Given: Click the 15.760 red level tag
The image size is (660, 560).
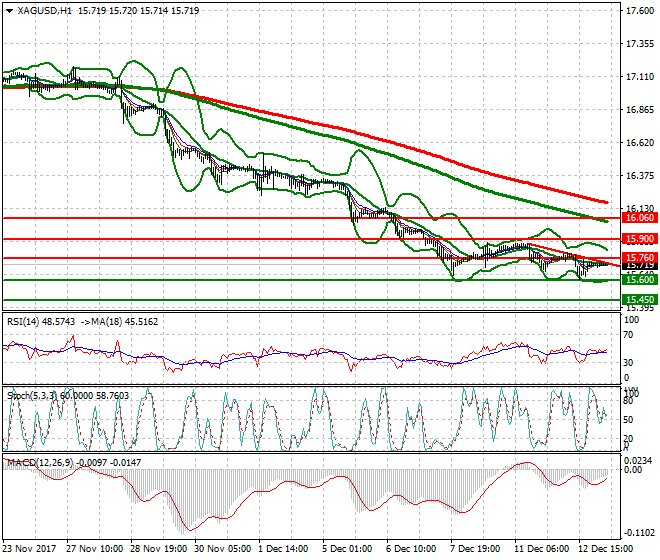Looking at the screenshot, I should [638, 258].
